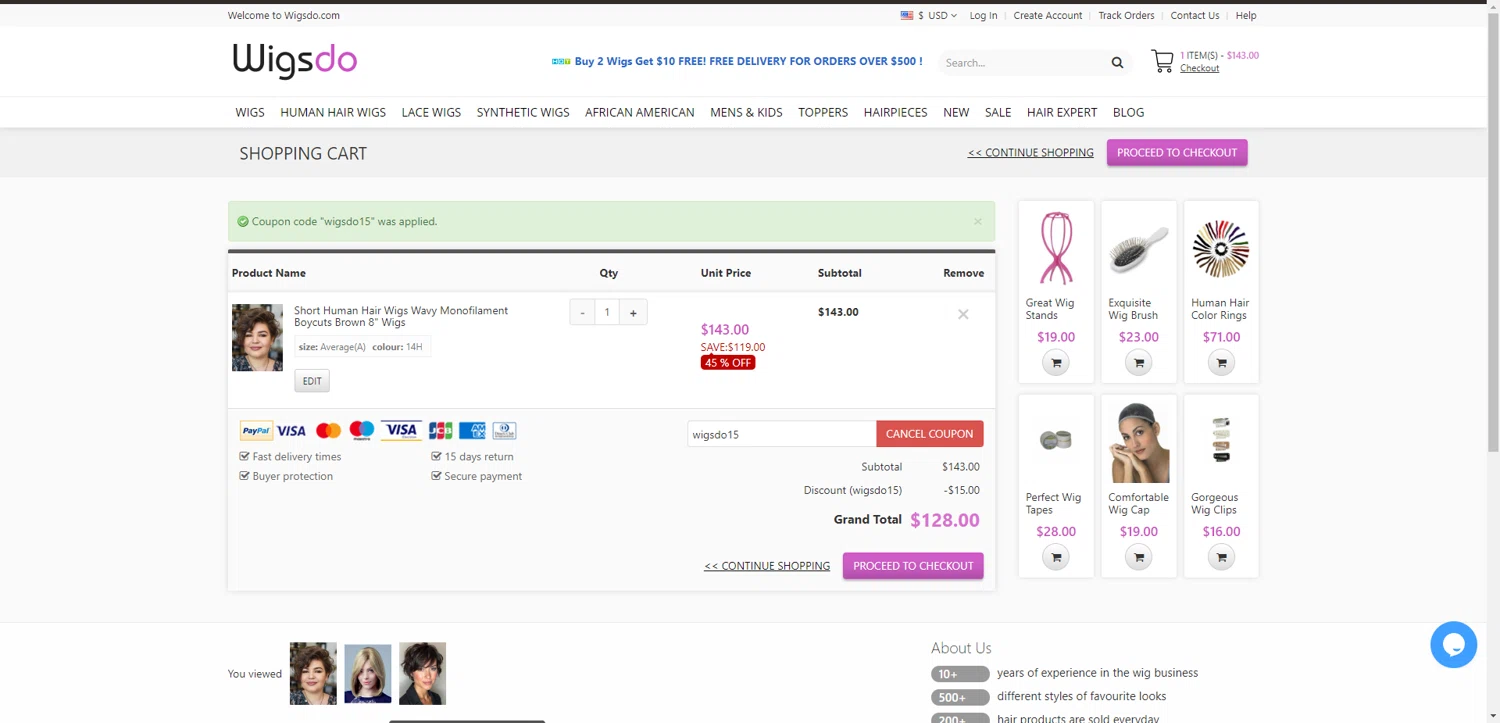1500x723 pixels.
Task: Focus the coupon code field
Action: pyautogui.click(x=782, y=434)
